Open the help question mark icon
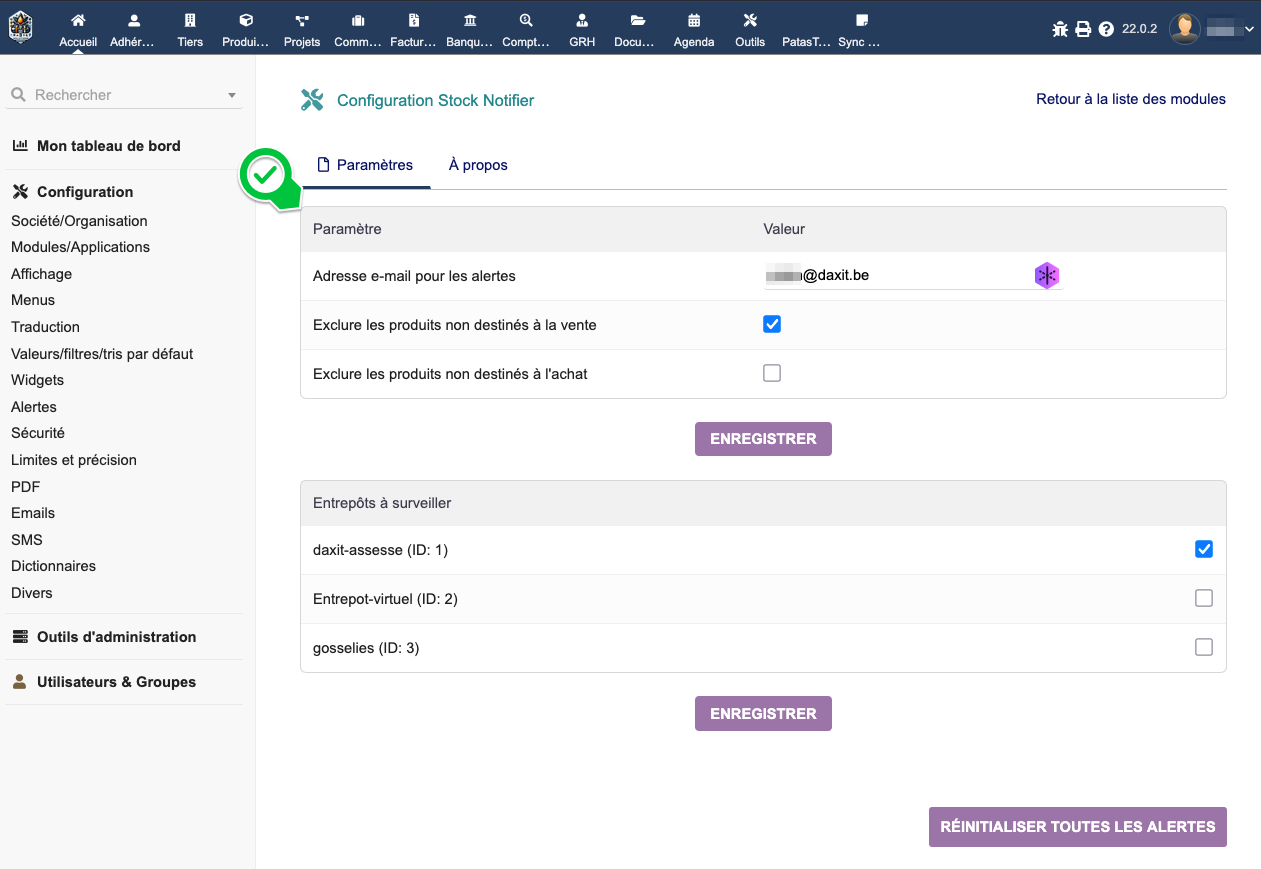Viewport: 1261px width, 869px height. tap(1106, 29)
